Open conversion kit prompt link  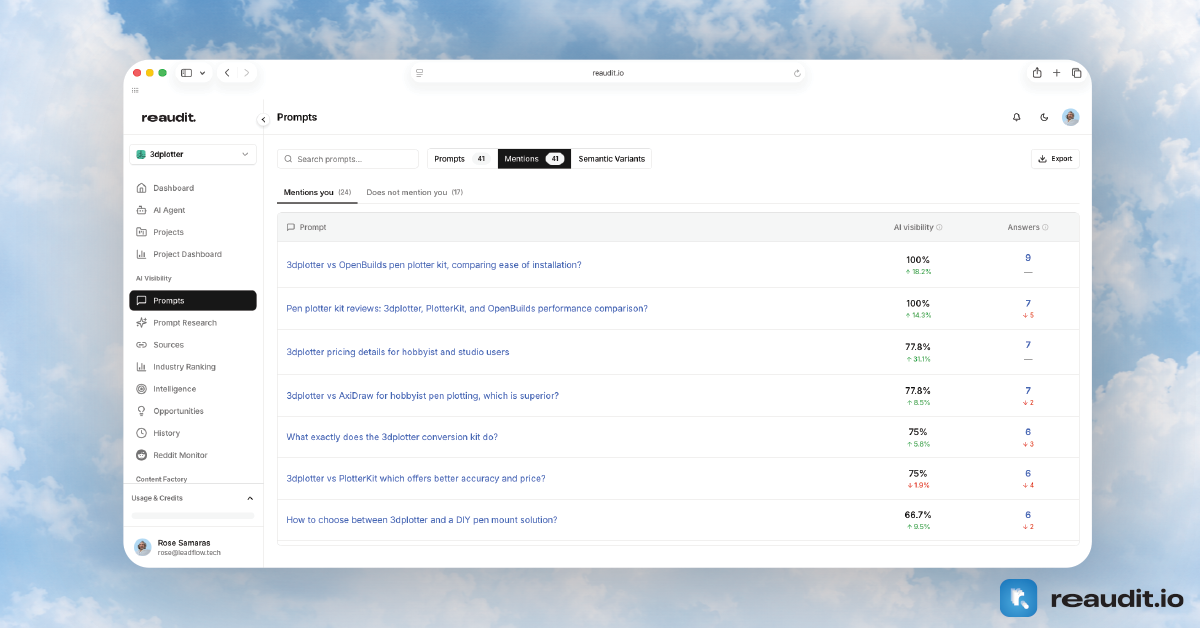392,437
